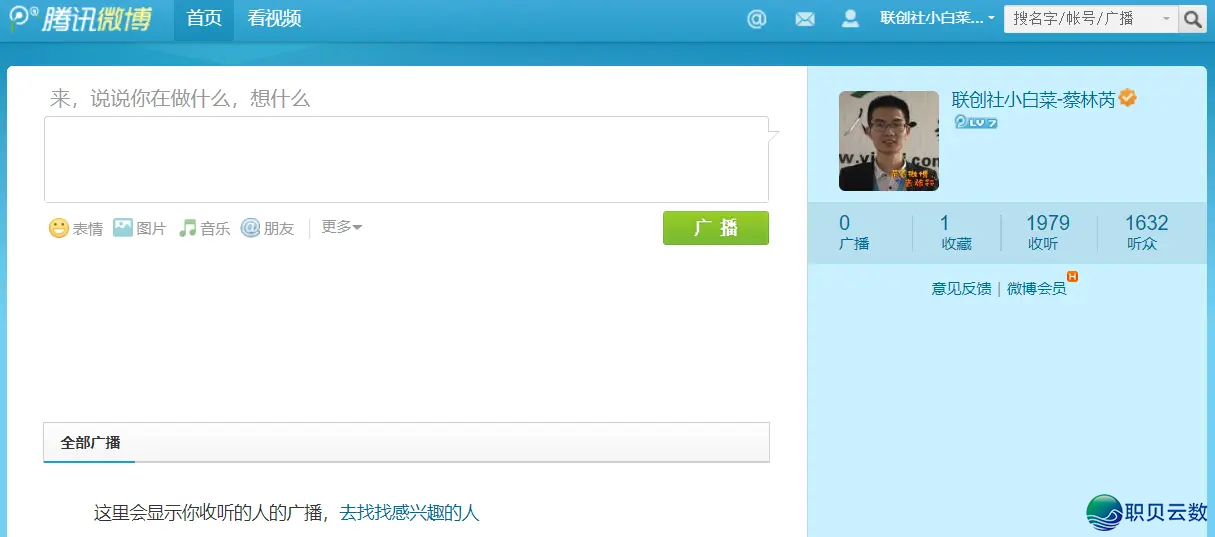View the 1979 收听 following count
This screenshot has height=537, width=1215.
1047,233
